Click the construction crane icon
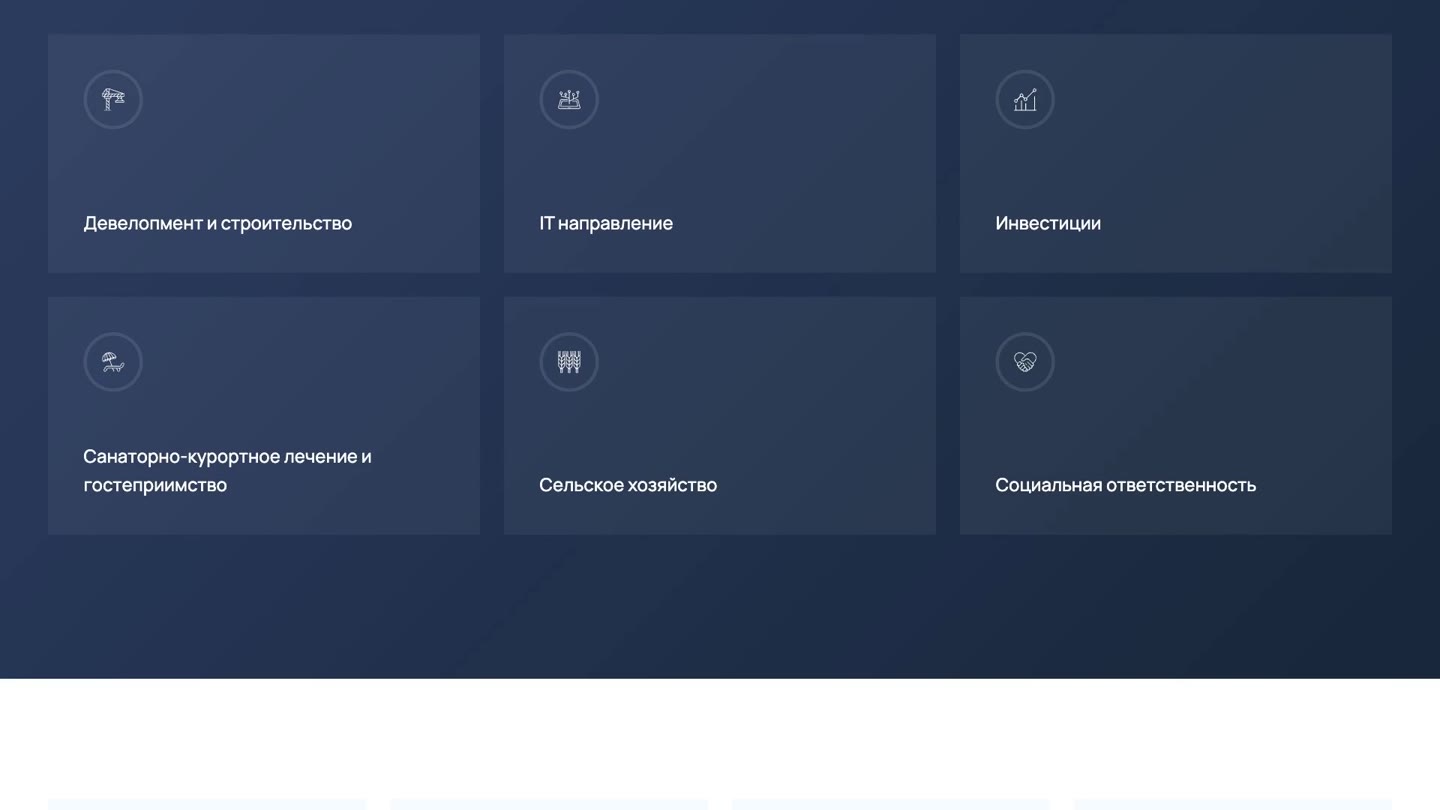 (x=113, y=99)
